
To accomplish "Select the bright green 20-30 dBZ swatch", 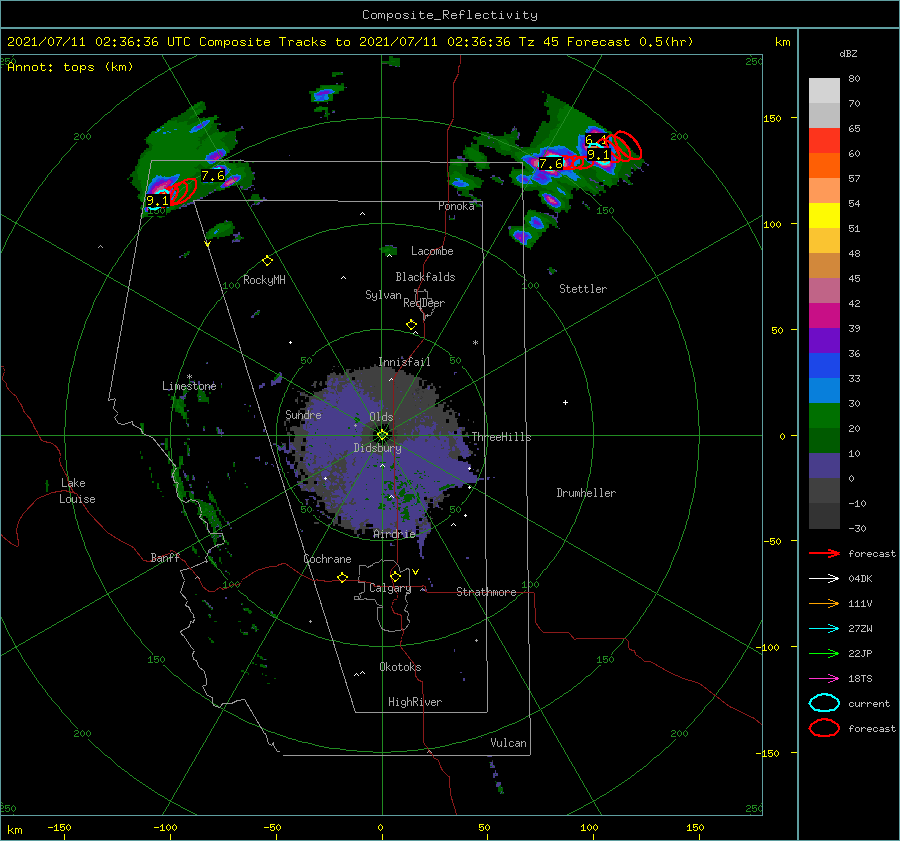I will 824,415.
